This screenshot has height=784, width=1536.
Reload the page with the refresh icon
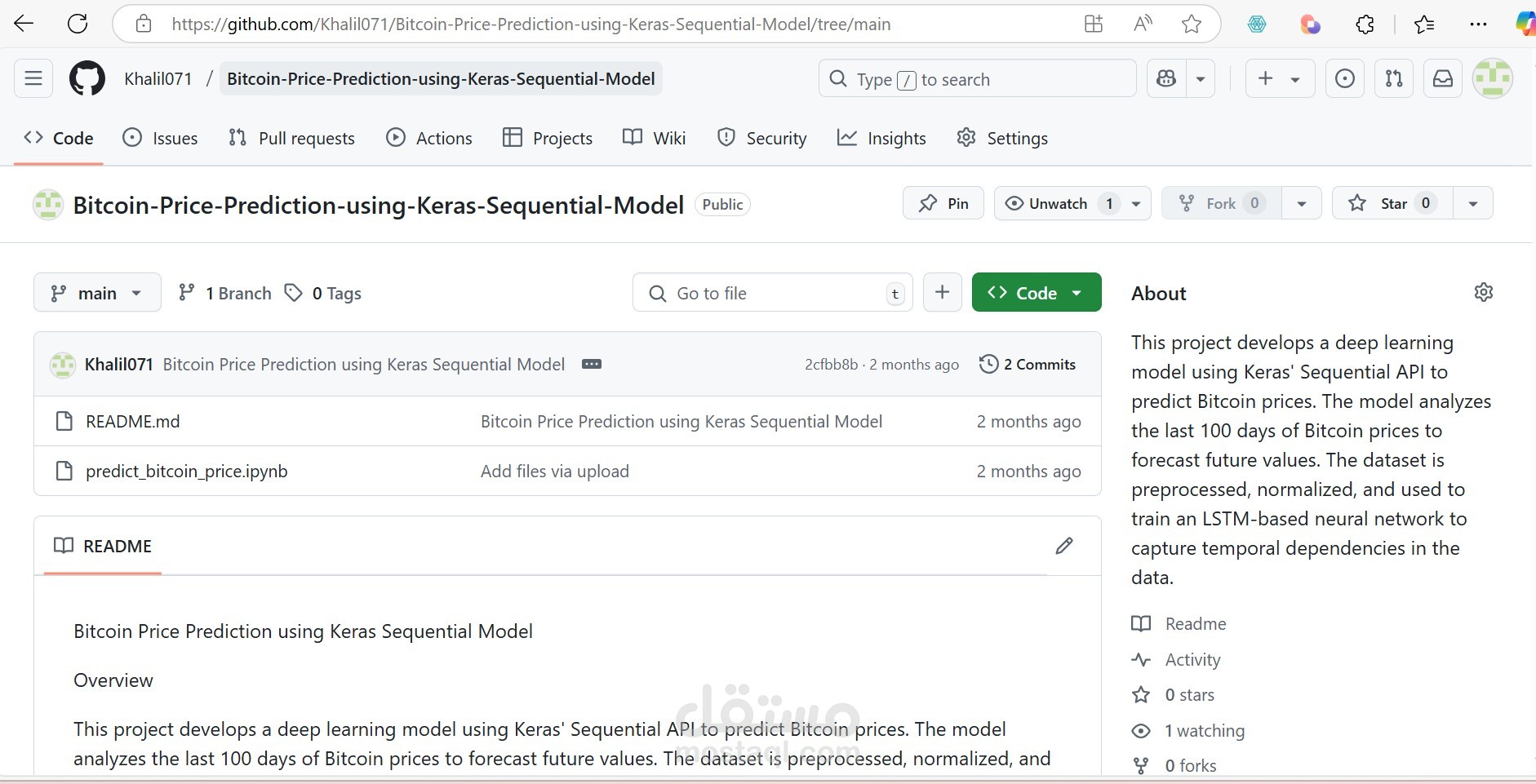(x=78, y=24)
